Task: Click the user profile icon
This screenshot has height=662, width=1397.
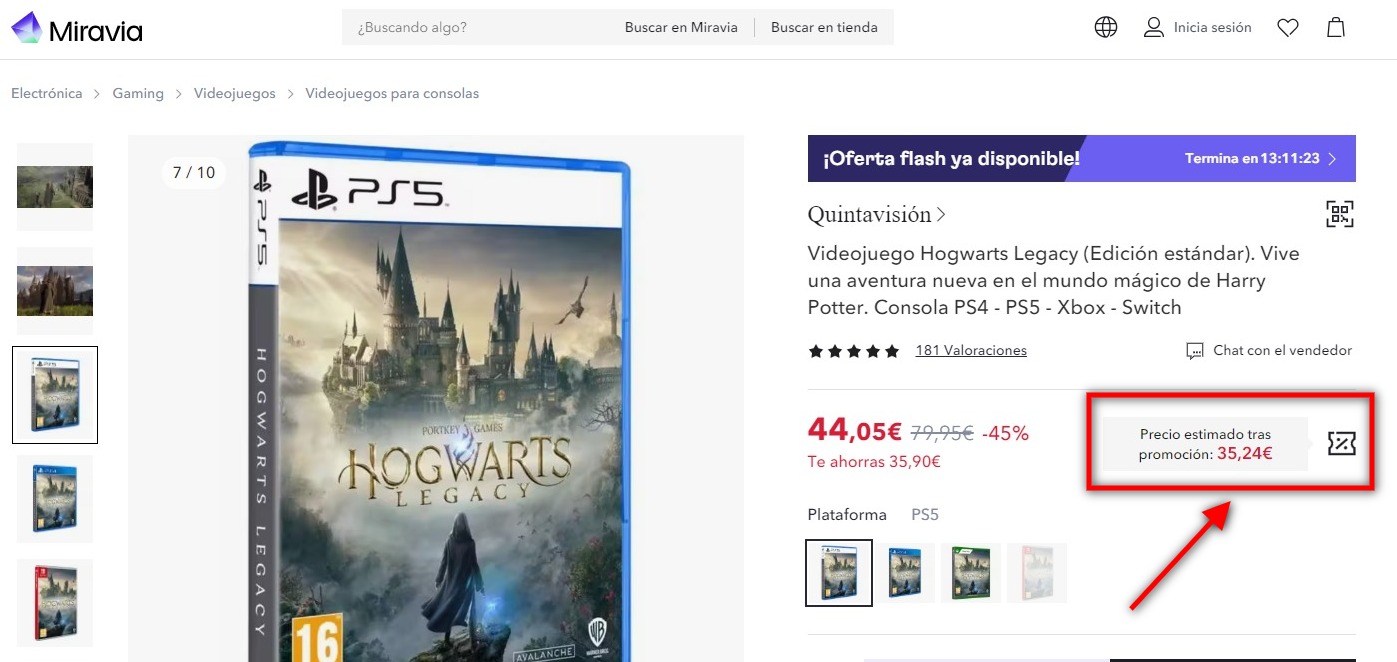Action: [x=1154, y=27]
